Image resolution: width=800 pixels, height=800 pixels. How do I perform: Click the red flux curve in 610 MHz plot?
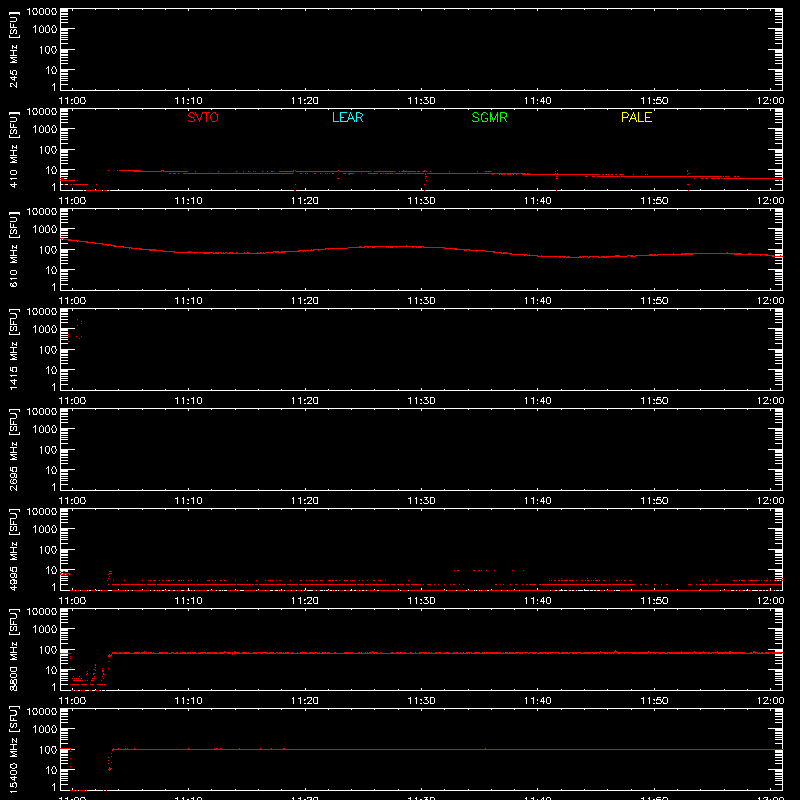point(421,247)
